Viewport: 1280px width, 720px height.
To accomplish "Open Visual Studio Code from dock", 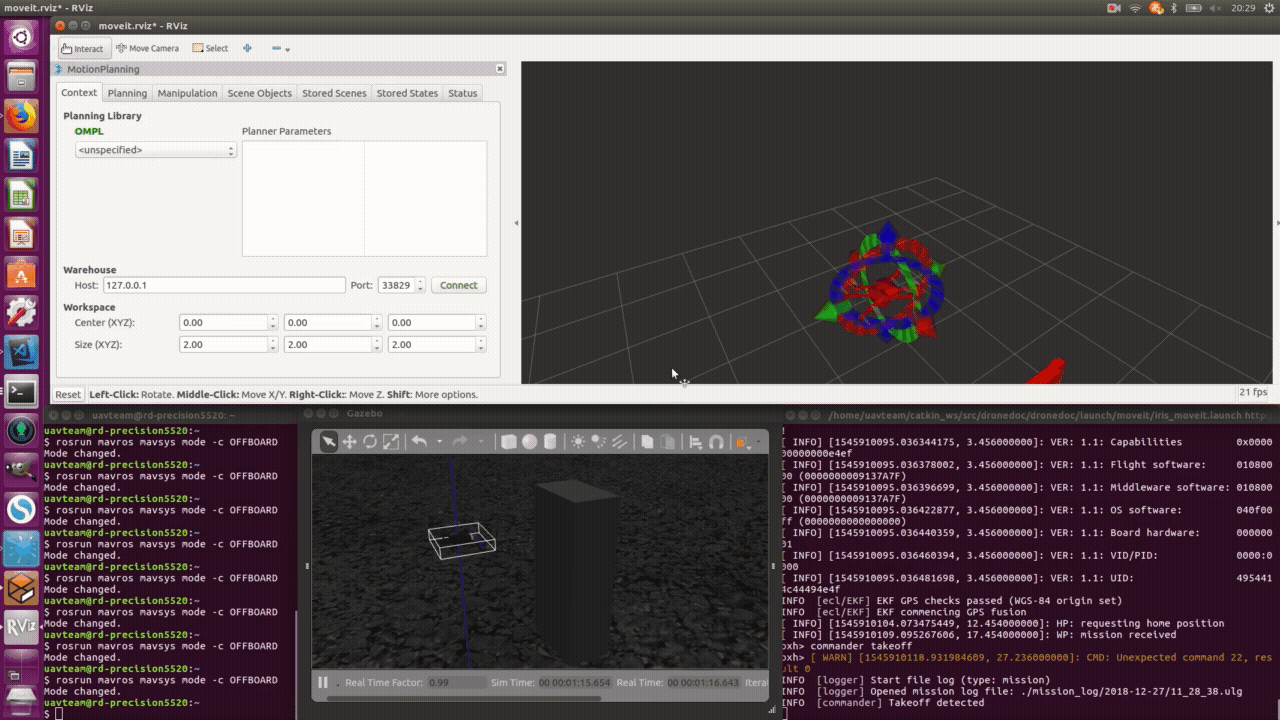I will pos(21,352).
